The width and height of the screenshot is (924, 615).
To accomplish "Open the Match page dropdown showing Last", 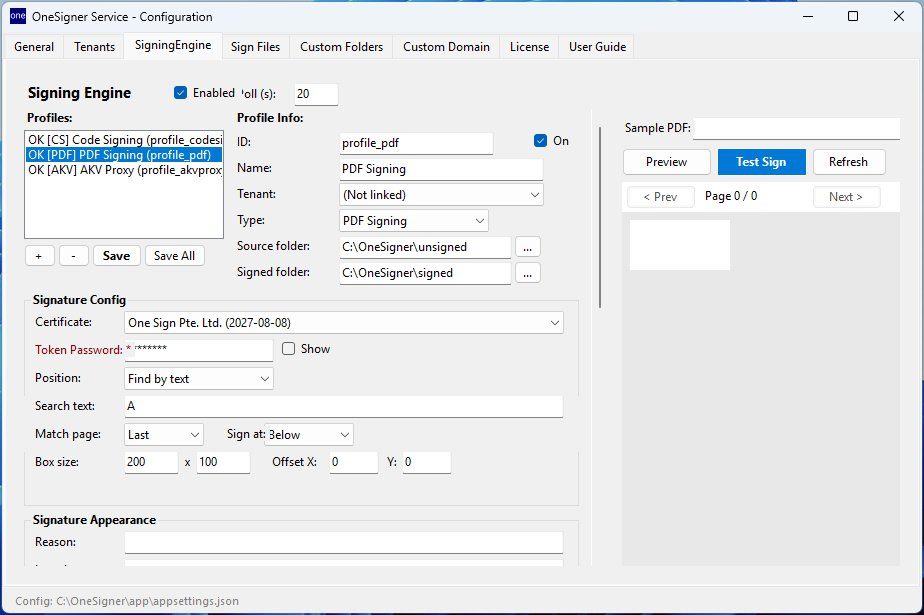I will [164, 435].
